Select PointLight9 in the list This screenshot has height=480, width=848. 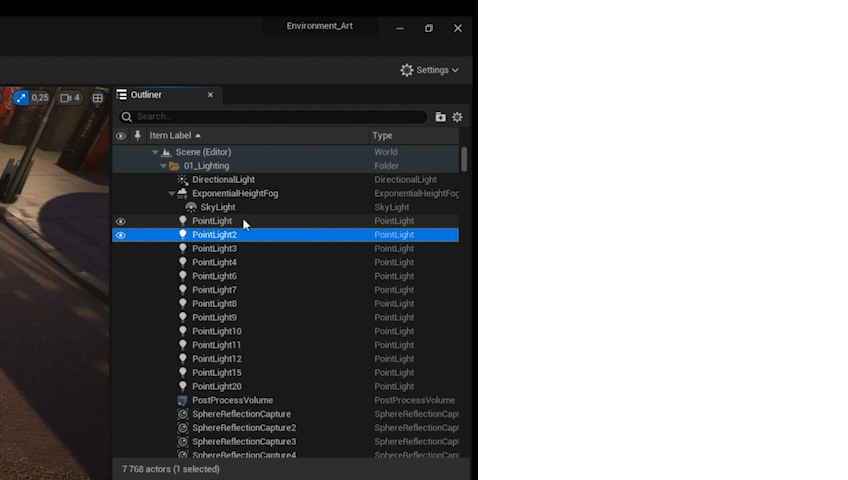click(x=214, y=317)
